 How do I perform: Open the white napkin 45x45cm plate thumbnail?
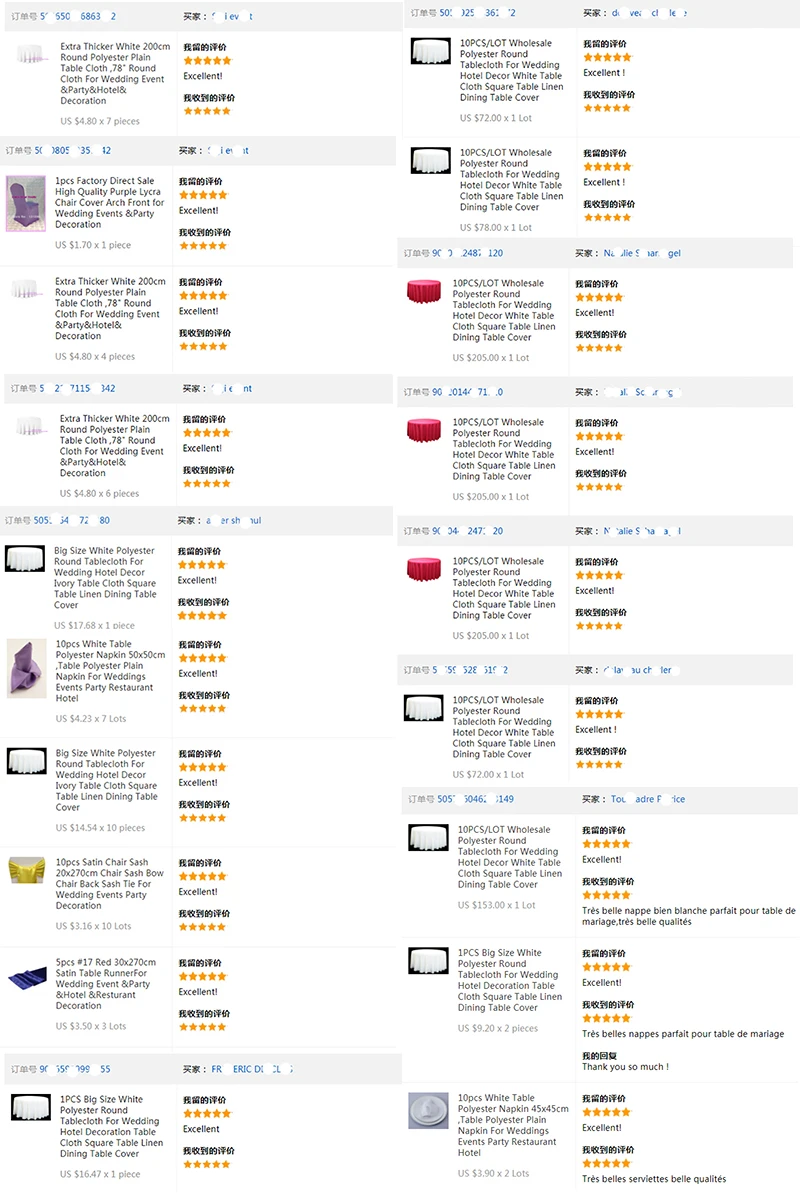point(428,1110)
